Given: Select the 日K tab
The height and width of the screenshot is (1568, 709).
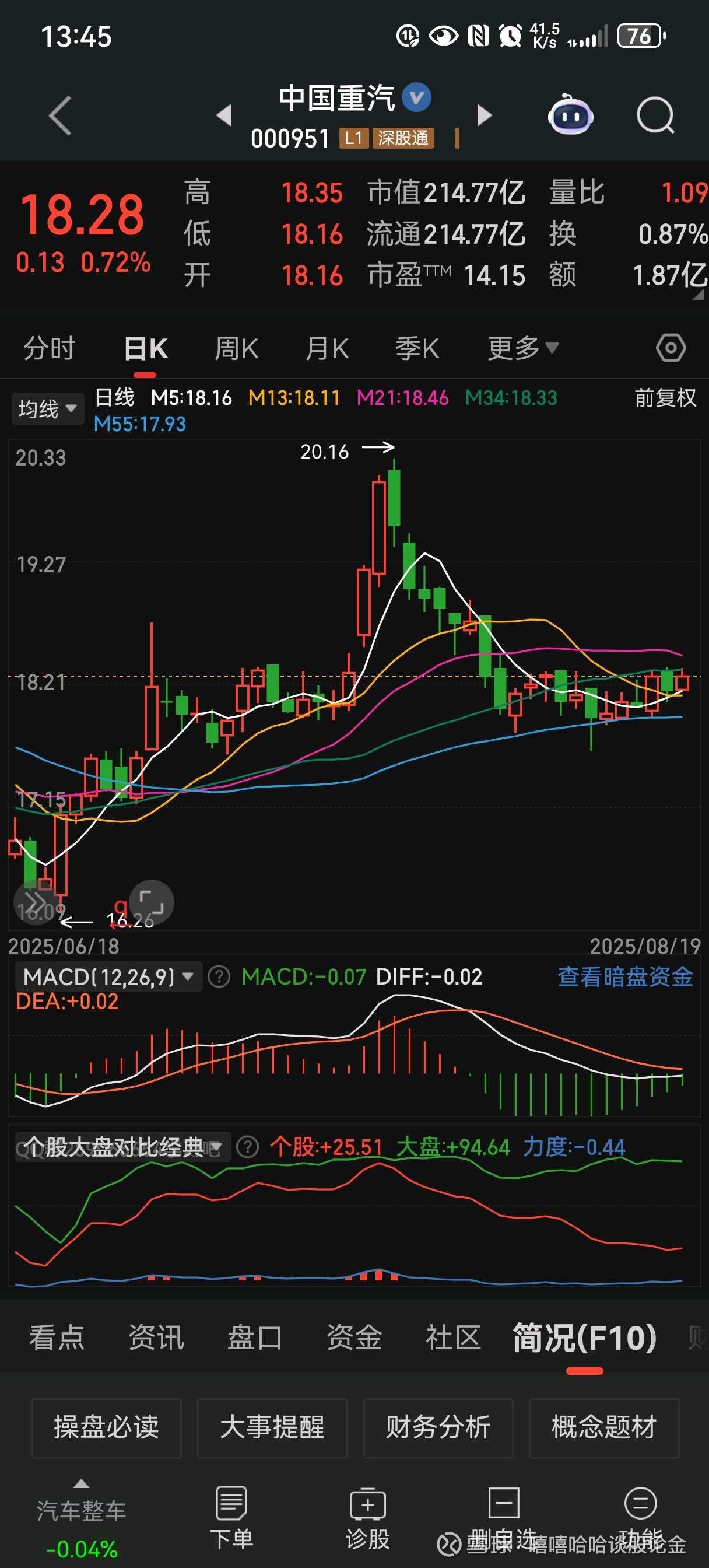Looking at the screenshot, I should [x=145, y=348].
